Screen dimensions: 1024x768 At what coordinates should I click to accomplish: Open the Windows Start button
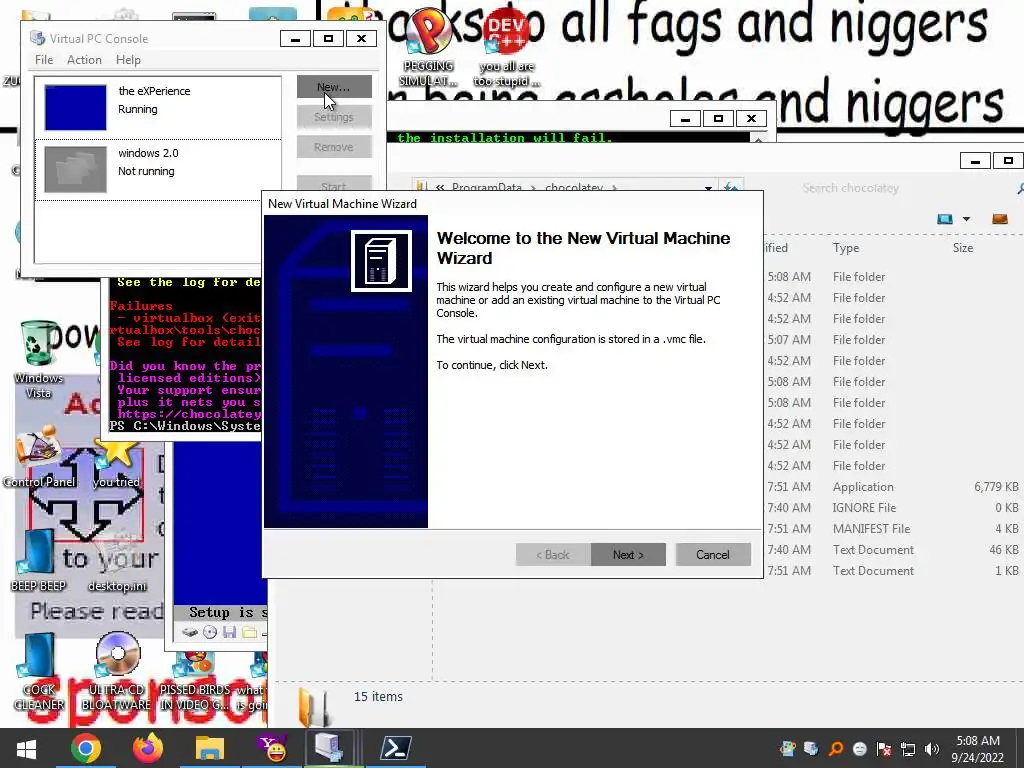point(26,748)
